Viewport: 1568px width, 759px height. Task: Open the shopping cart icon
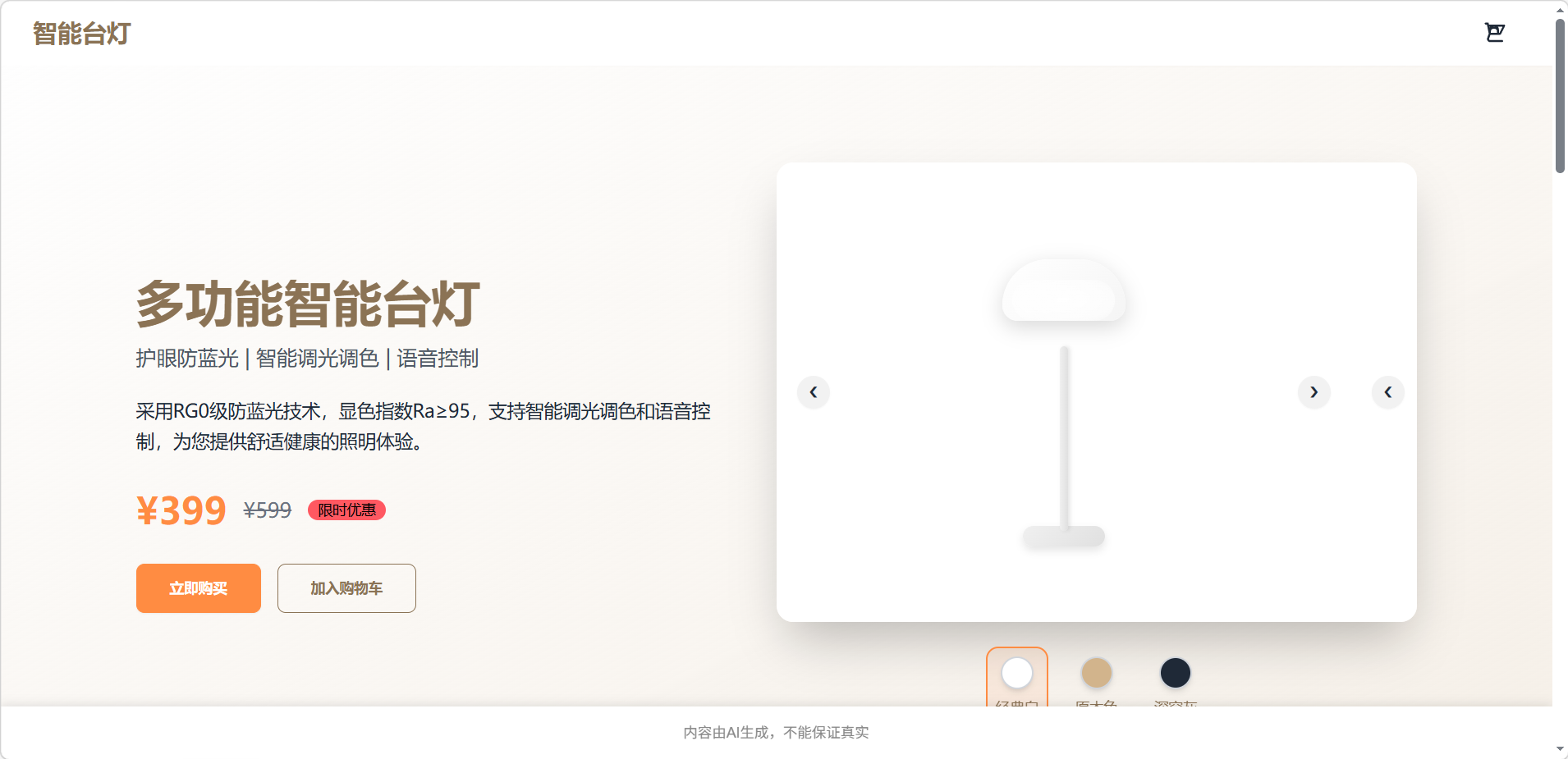(x=1495, y=33)
